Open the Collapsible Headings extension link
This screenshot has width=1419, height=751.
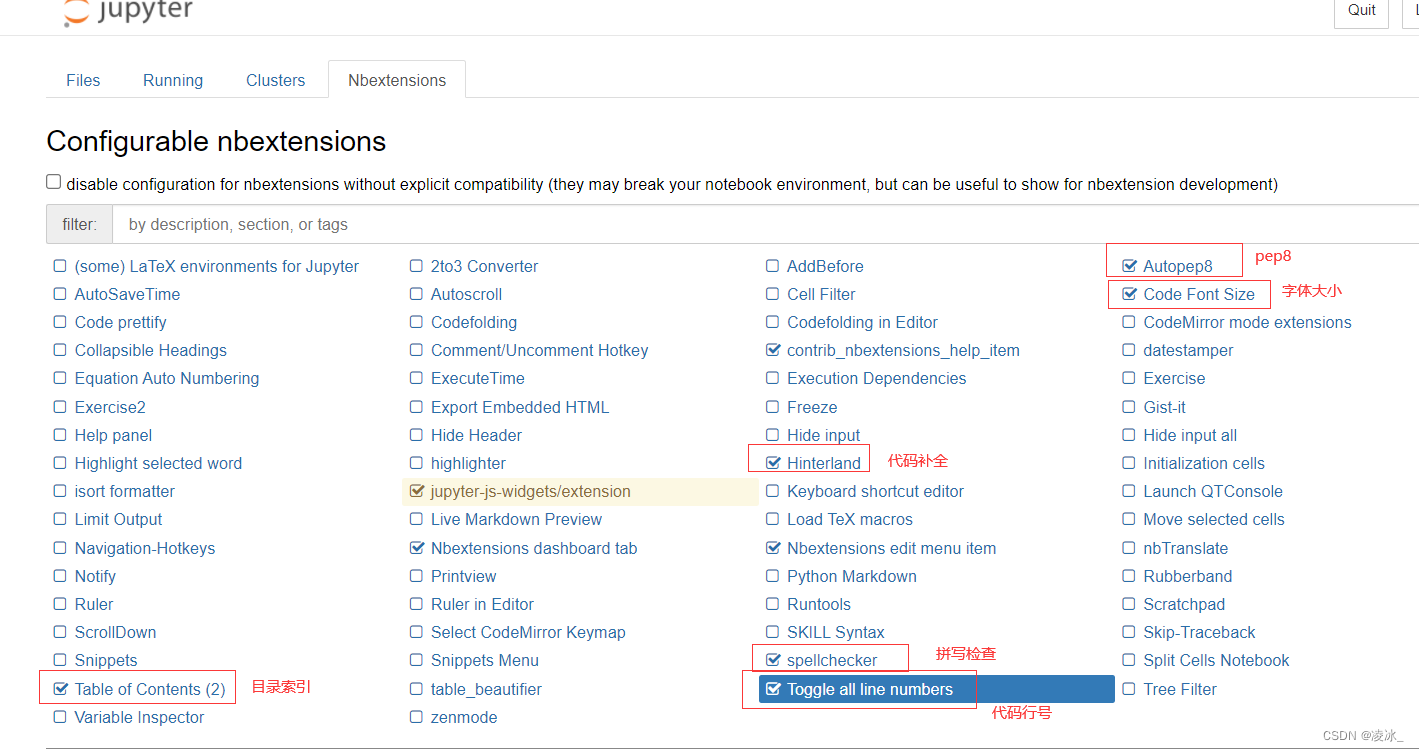(151, 350)
